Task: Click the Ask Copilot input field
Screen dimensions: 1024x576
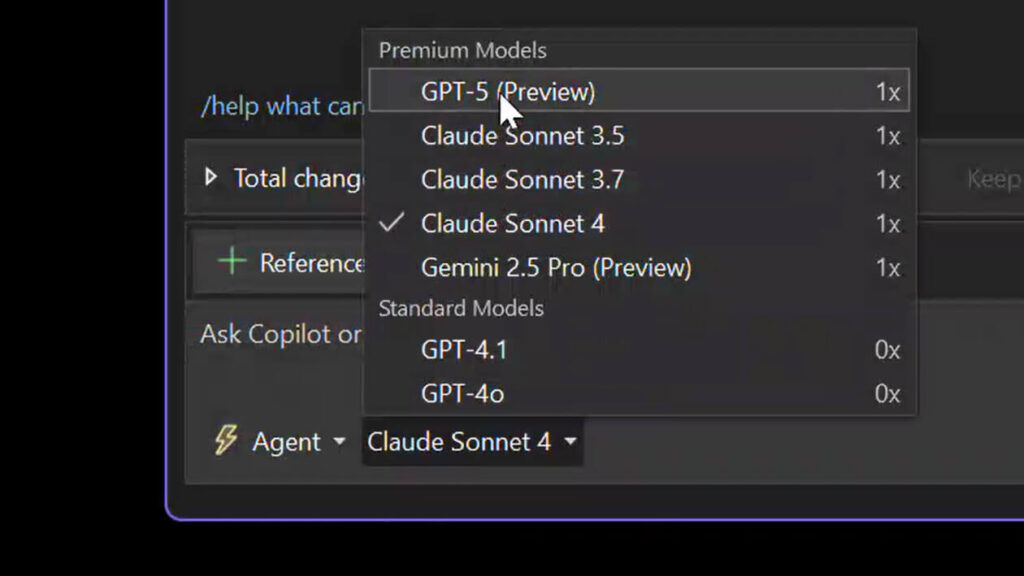Action: [x=280, y=334]
